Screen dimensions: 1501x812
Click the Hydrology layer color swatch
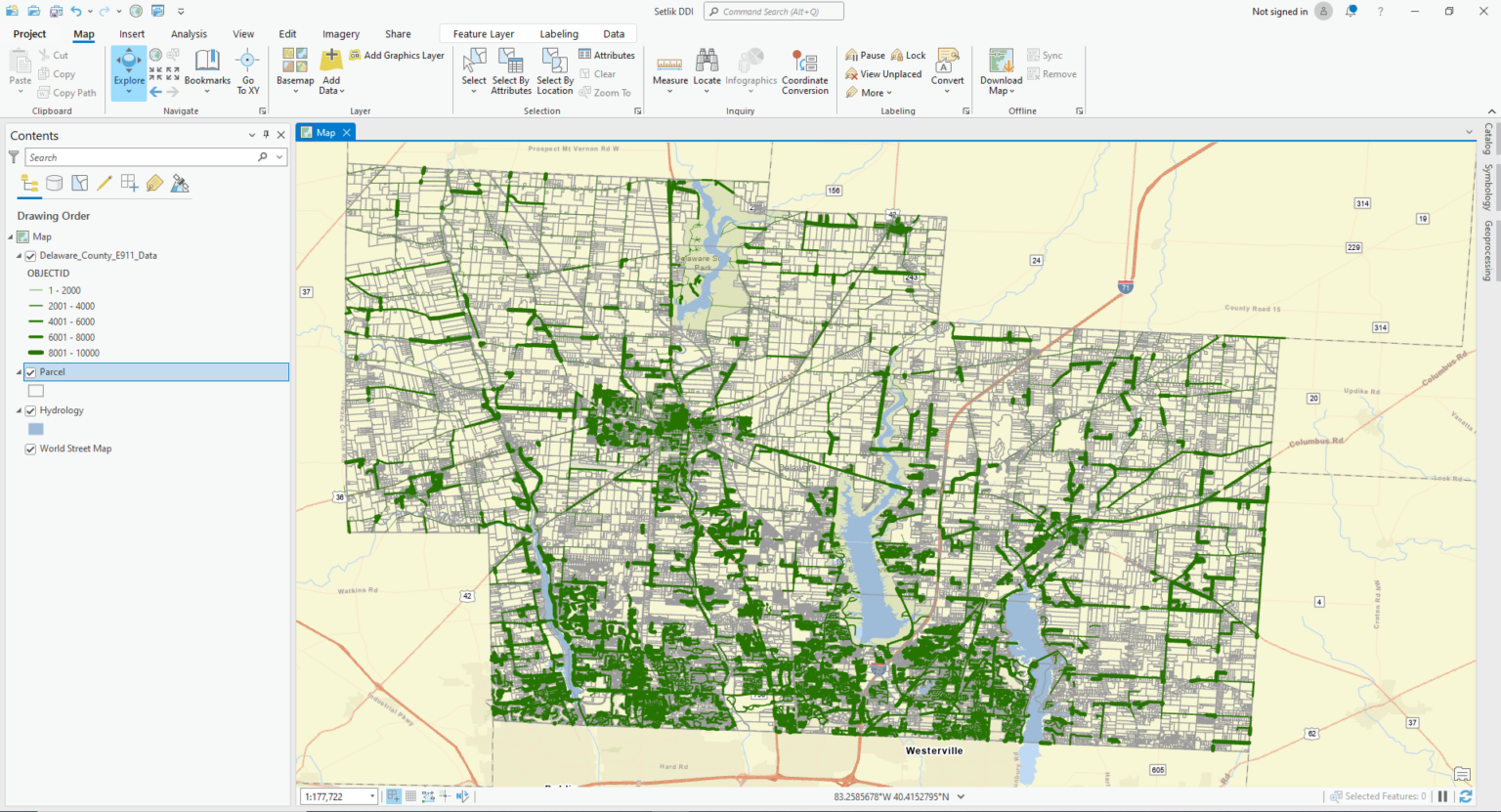pyautogui.click(x=35, y=428)
